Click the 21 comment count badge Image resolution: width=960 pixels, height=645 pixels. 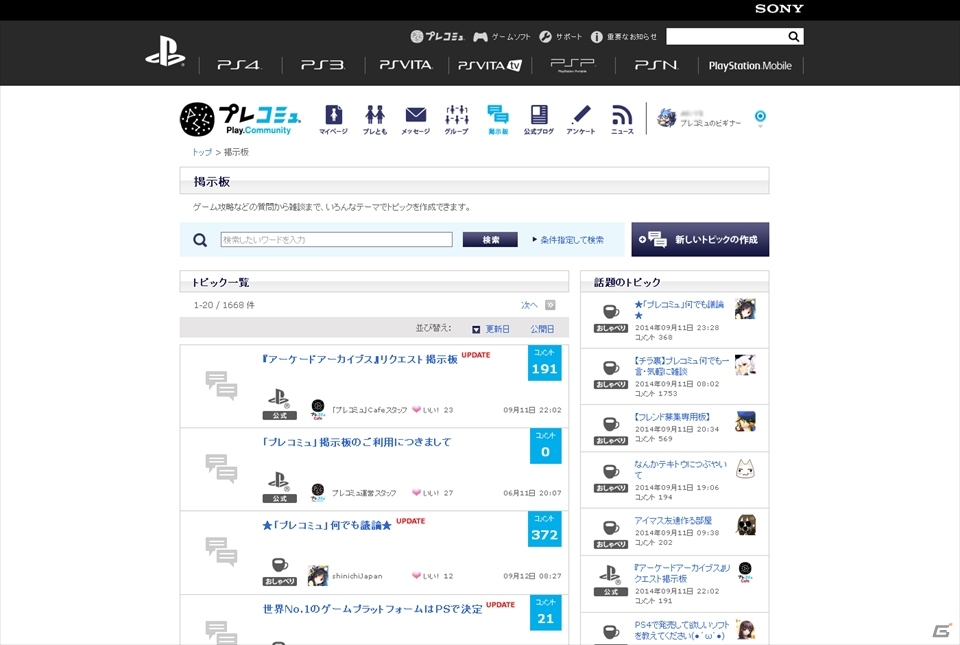tap(546, 613)
